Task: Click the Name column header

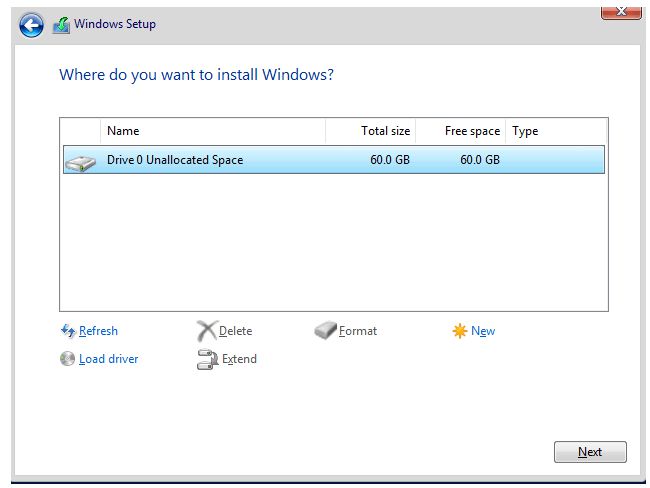Action: pyautogui.click(x=213, y=131)
